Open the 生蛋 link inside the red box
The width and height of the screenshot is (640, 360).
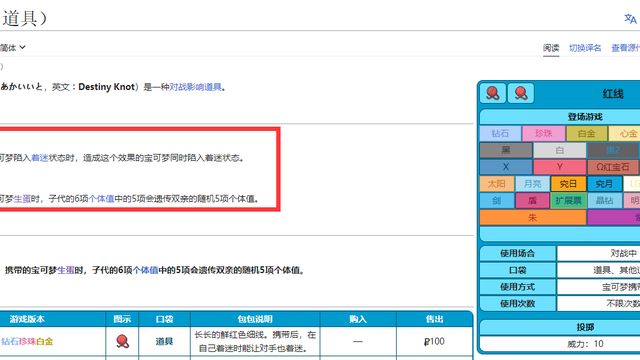point(22,199)
